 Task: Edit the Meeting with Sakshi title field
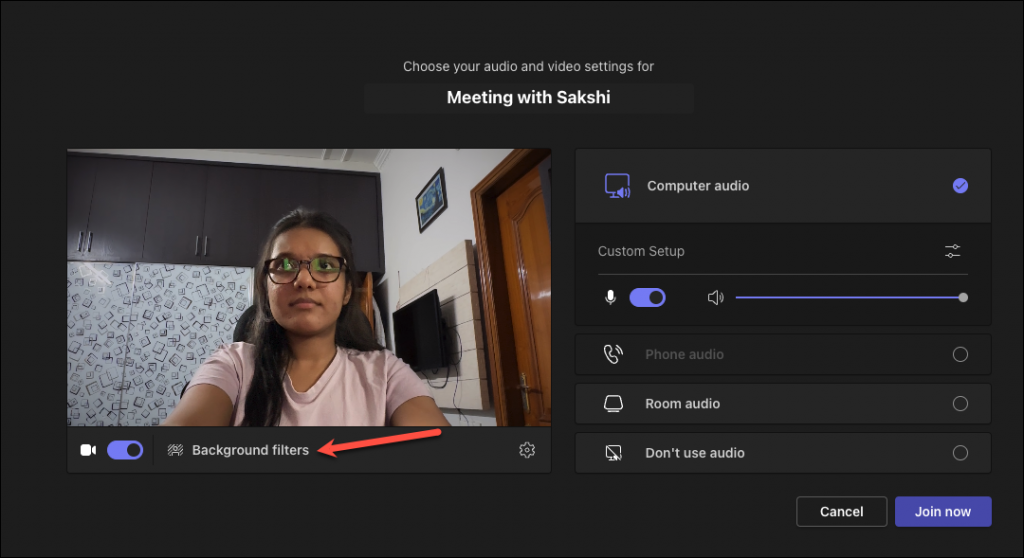528,98
